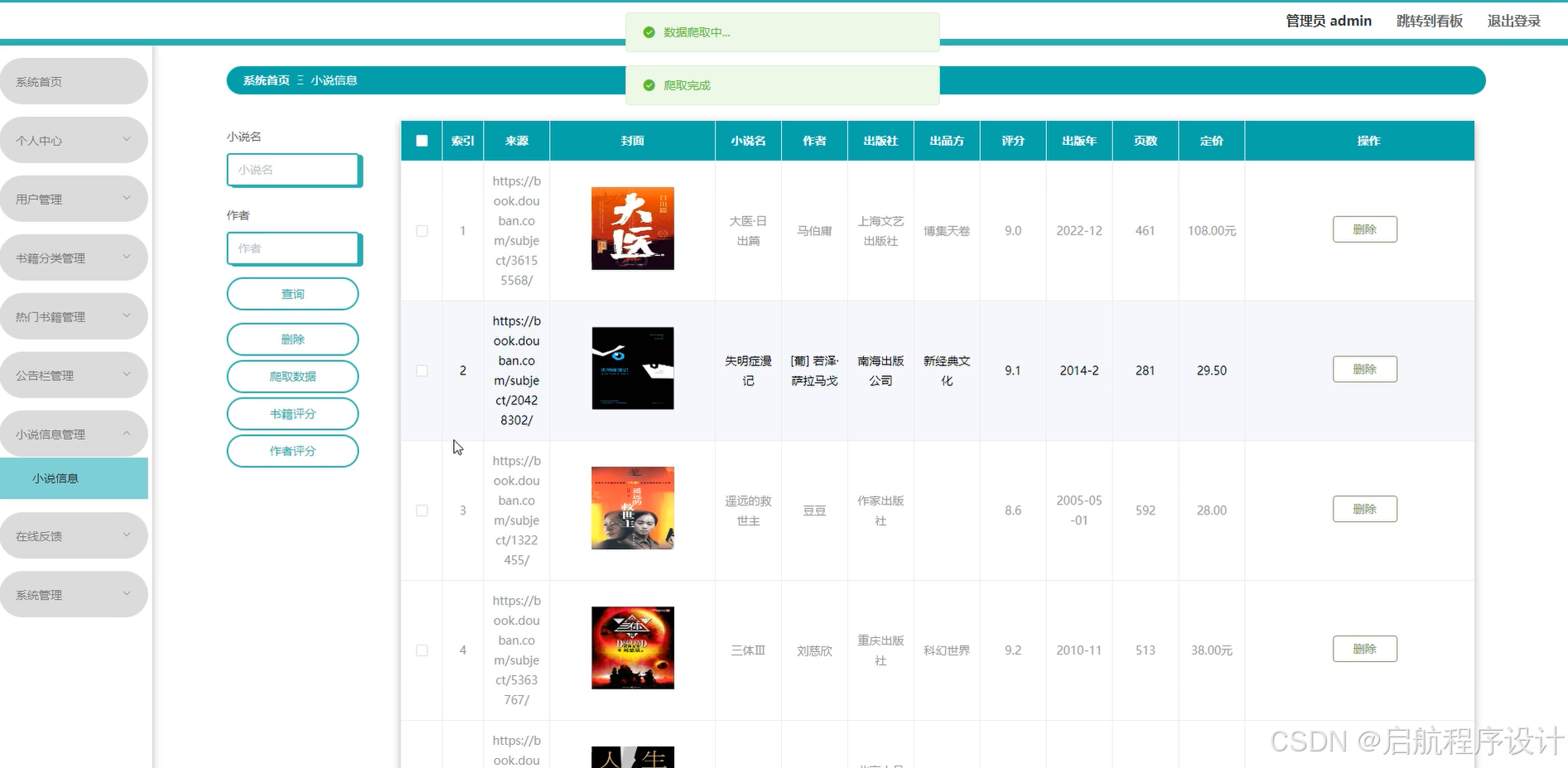Click author cell 豆豆
The width and height of the screenshot is (1568, 768).
[814, 510]
